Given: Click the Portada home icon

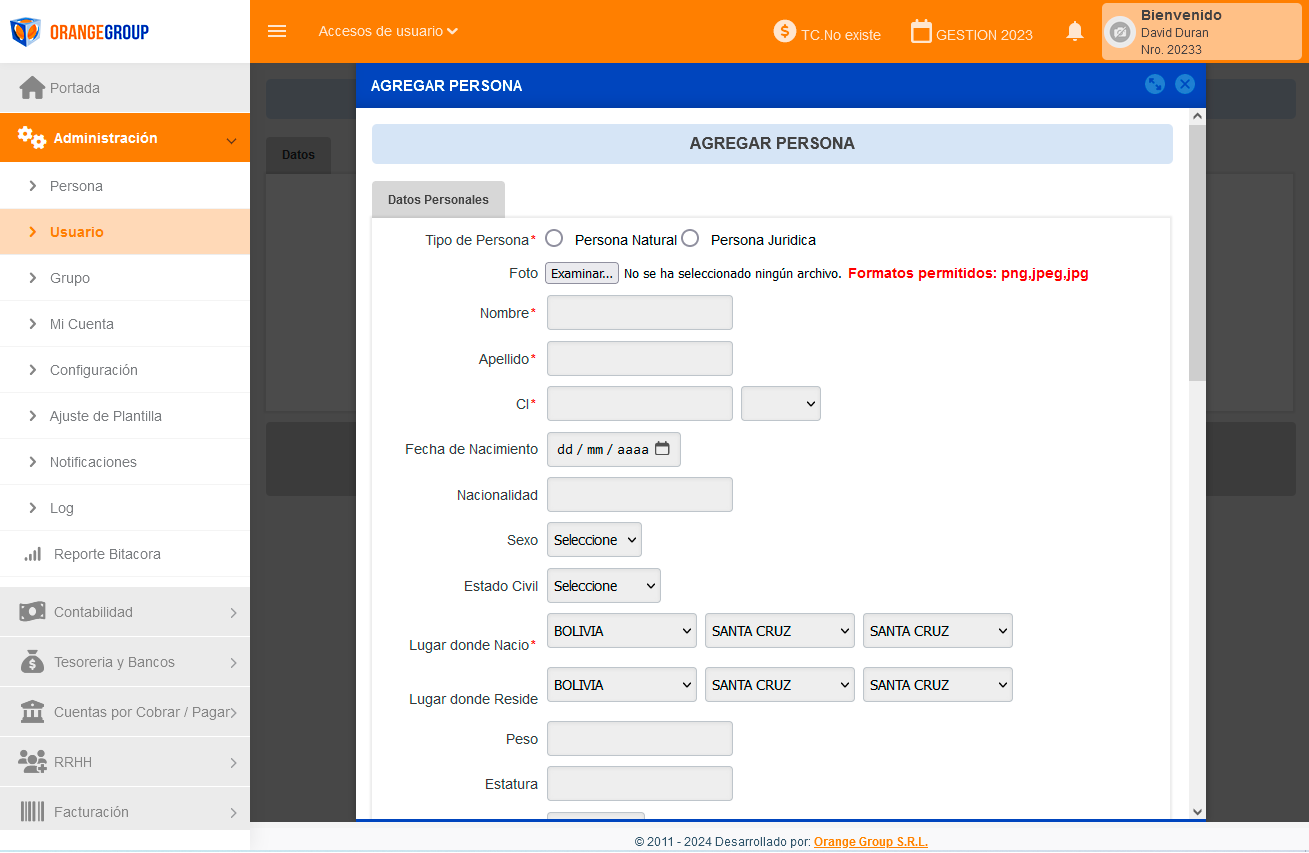Looking at the screenshot, I should 32,88.
